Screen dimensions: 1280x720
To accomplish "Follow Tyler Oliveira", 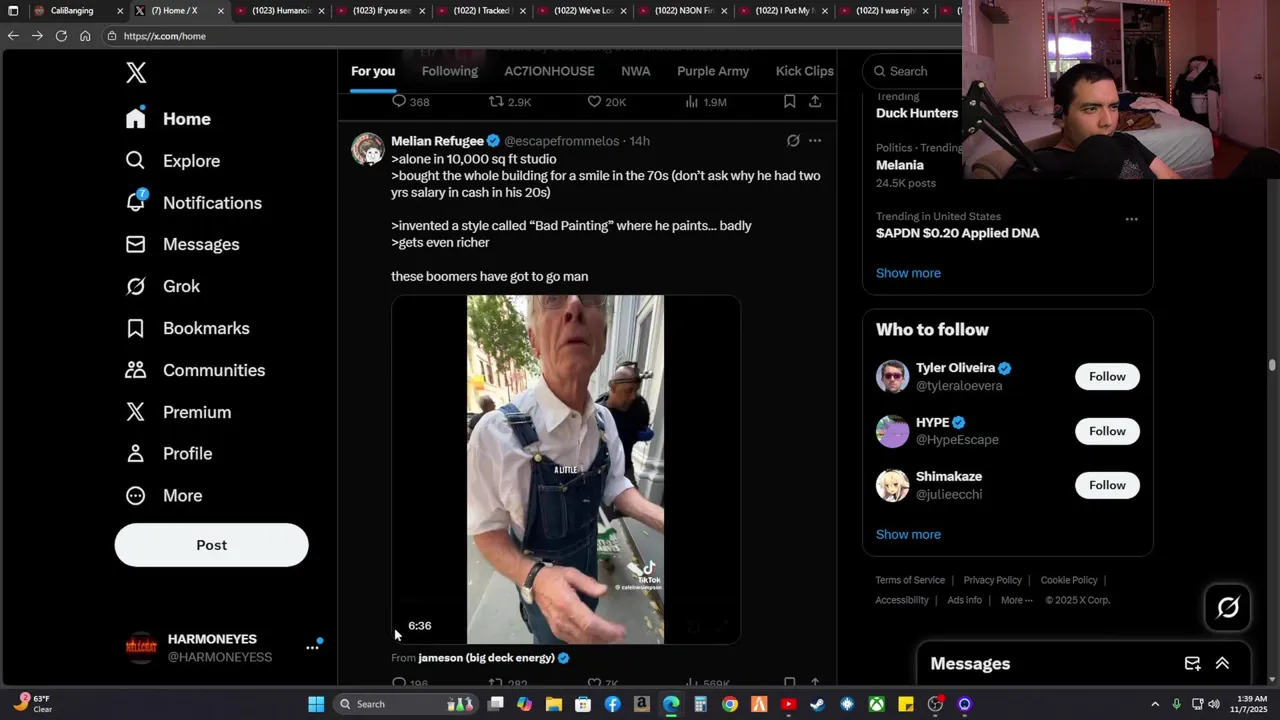I will tap(1107, 376).
